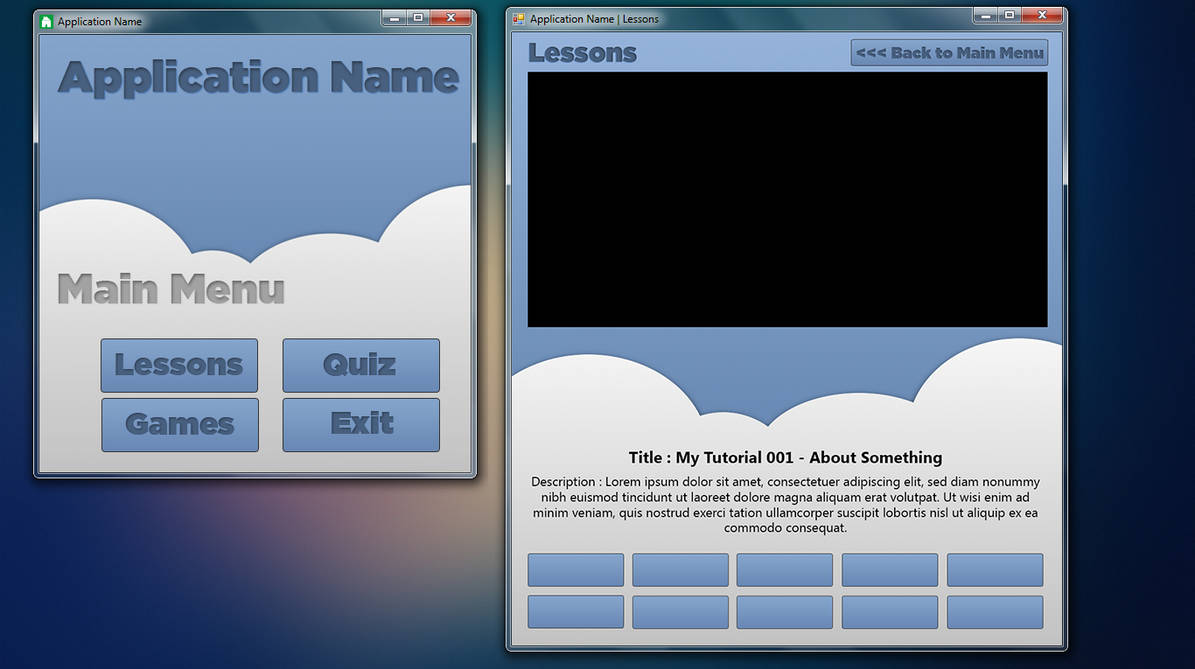Image resolution: width=1195 pixels, height=669 pixels.
Task: Select the middle lesson button in top row
Action: coord(784,569)
